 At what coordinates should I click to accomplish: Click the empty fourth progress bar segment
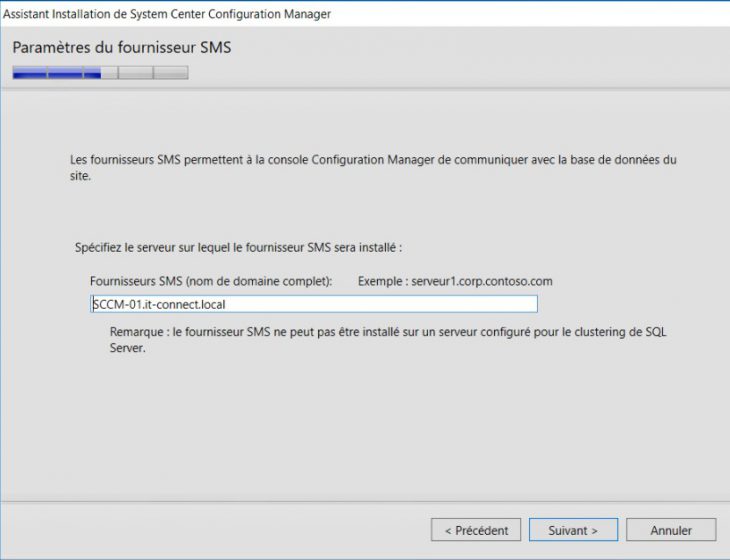pos(135,72)
